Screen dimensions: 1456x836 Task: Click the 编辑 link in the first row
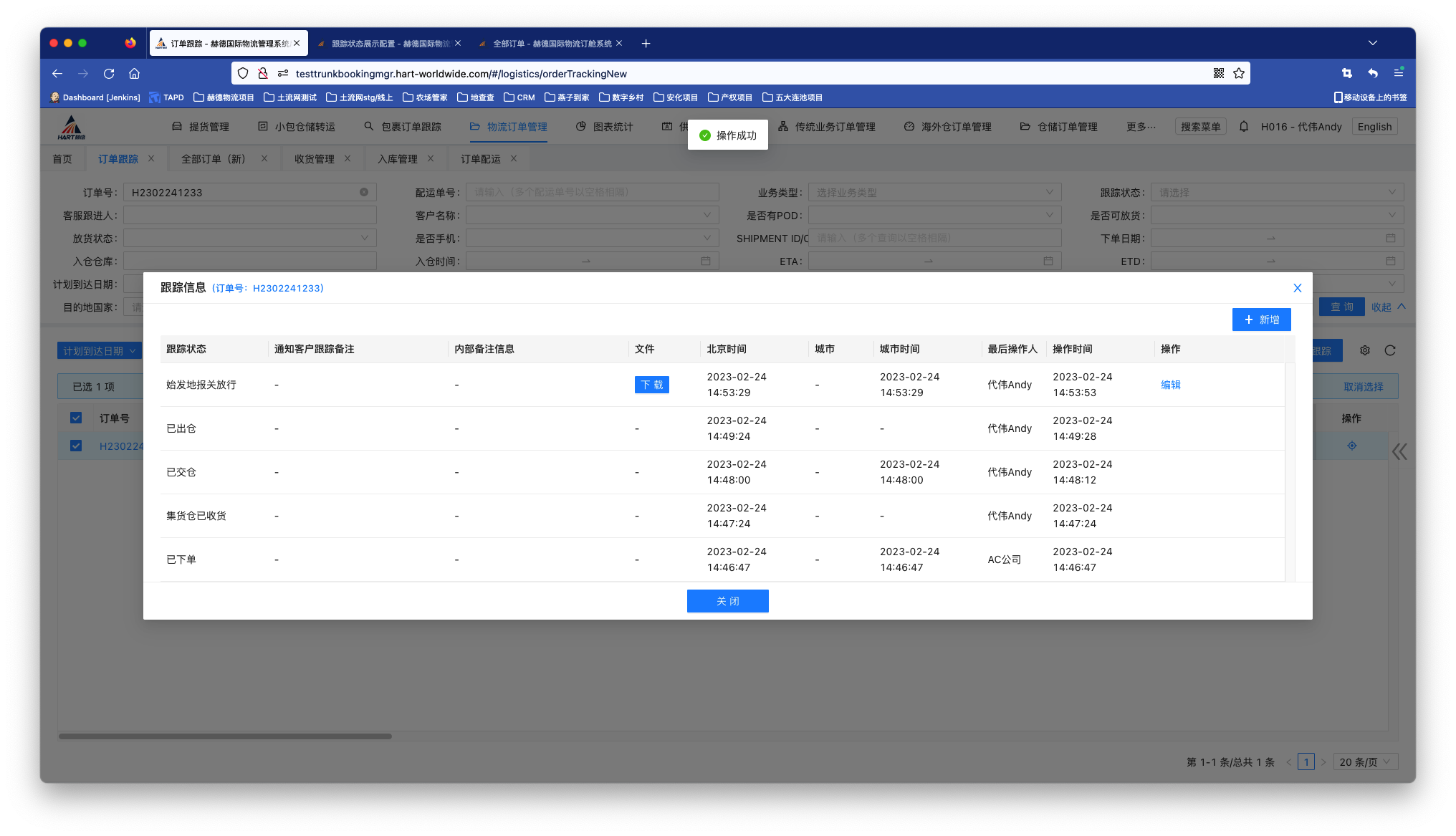(1171, 385)
